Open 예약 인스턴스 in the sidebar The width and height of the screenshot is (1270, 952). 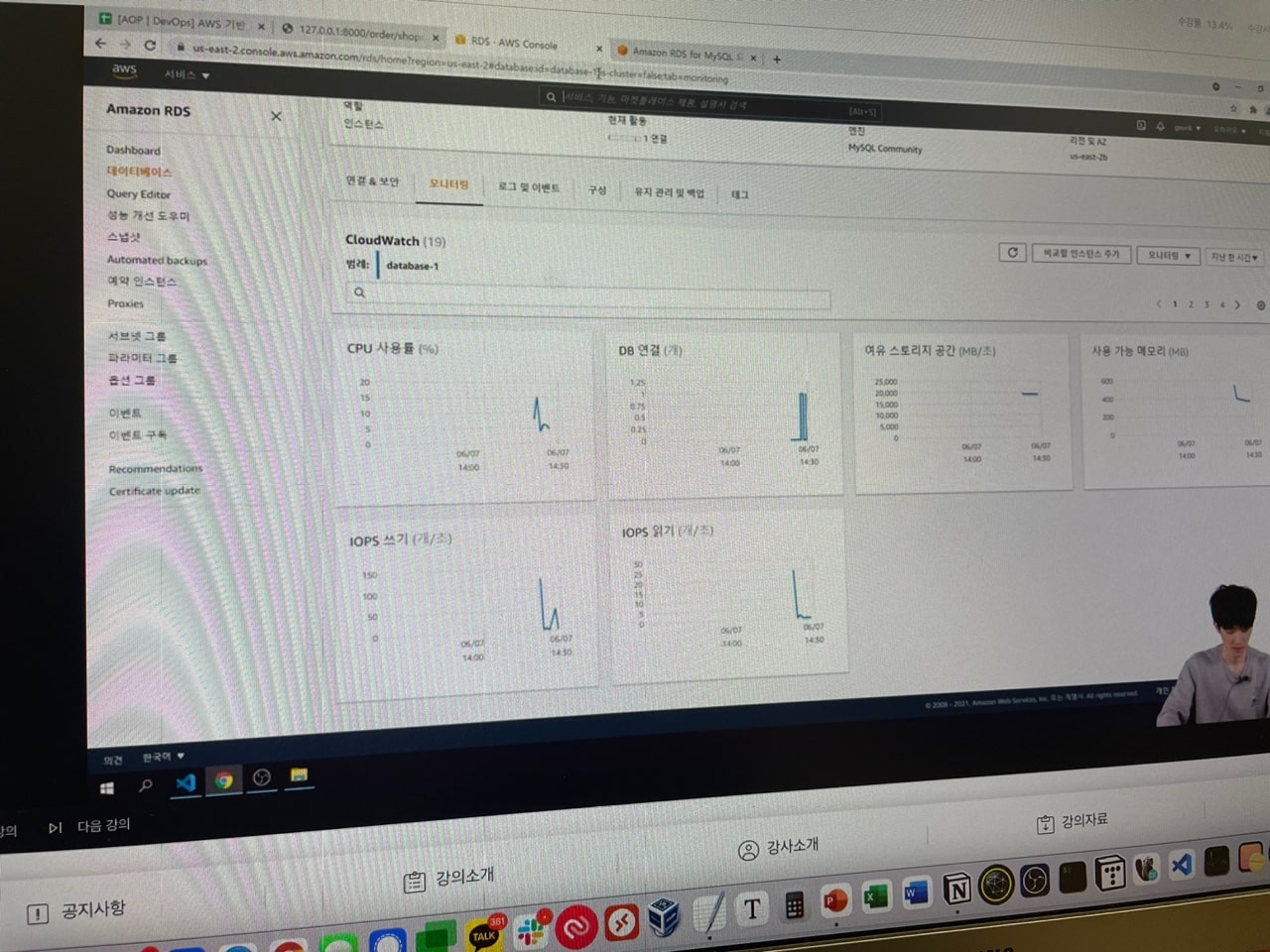[142, 282]
